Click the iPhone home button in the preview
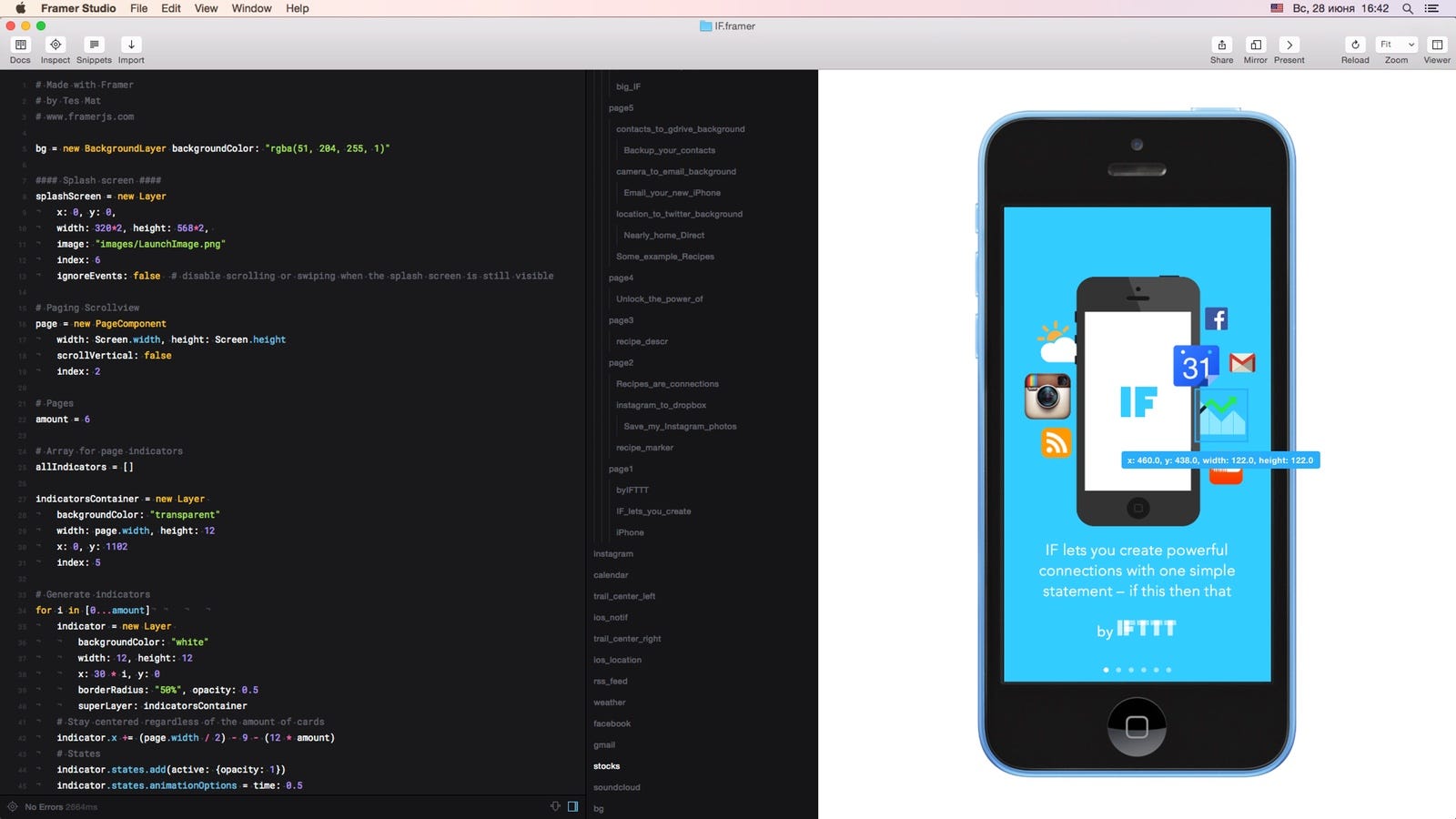1456x819 pixels. (x=1137, y=727)
